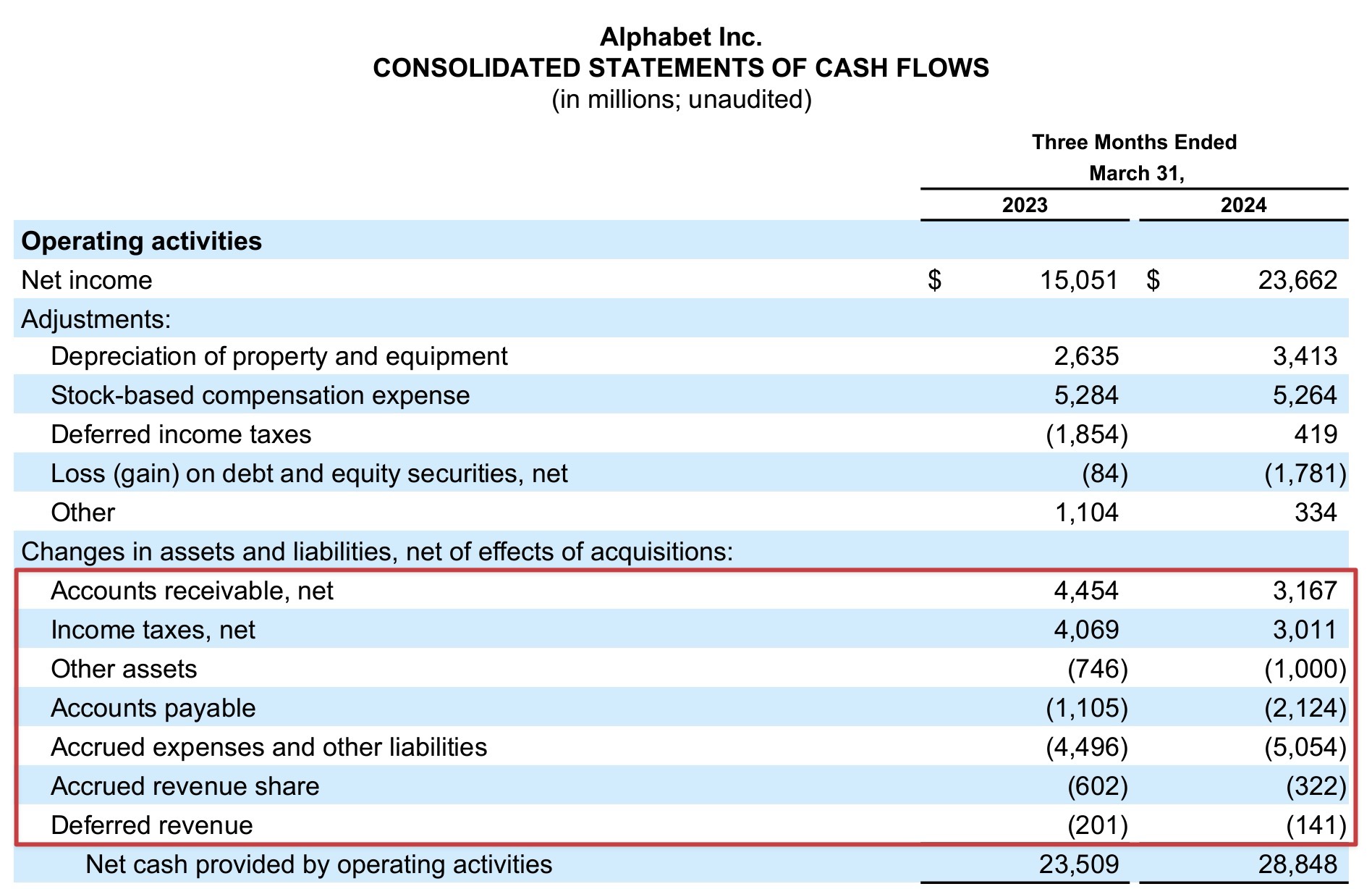Select accounts receivable value 3,167
The width and height of the screenshot is (1372, 889).
(1305, 591)
